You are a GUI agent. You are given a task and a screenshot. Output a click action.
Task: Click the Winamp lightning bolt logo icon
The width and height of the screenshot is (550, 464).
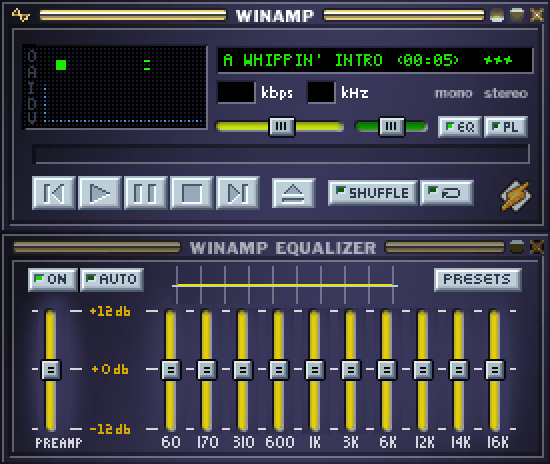516,196
